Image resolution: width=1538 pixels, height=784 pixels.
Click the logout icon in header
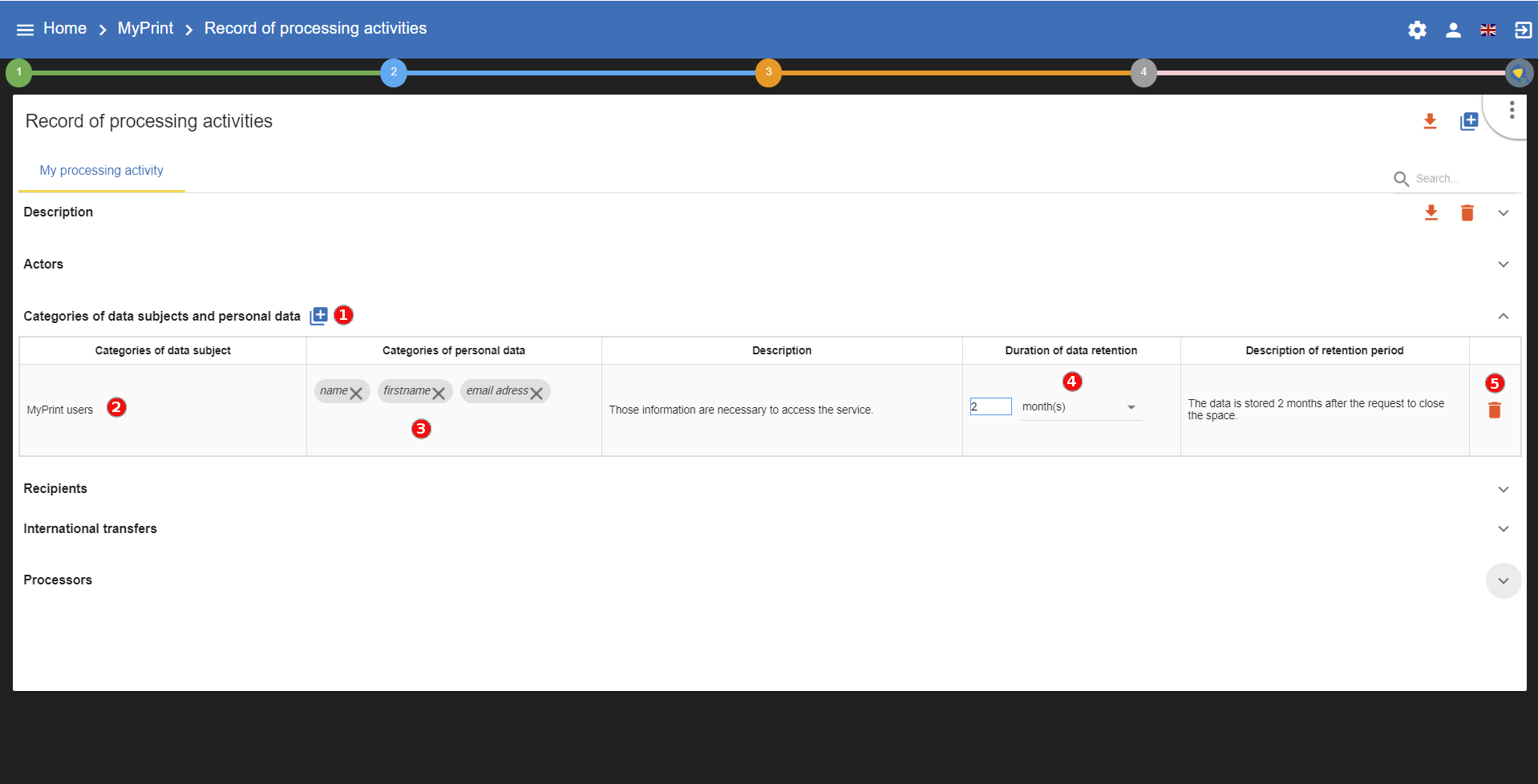pyautogui.click(x=1522, y=30)
